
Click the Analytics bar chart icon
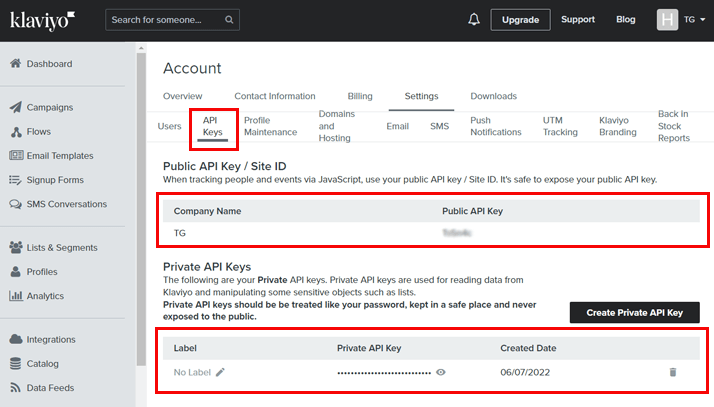pyautogui.click(x=16, y=296)
